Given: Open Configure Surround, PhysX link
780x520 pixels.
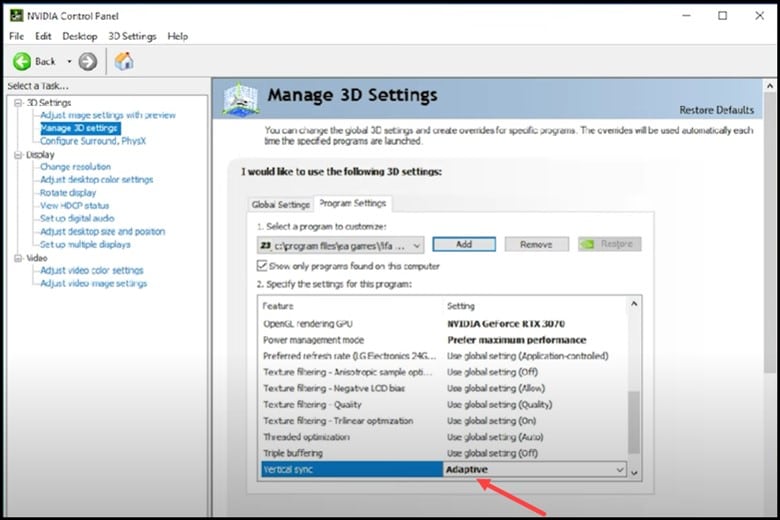Looking at the screenshot, I should [x=92, y=141].
